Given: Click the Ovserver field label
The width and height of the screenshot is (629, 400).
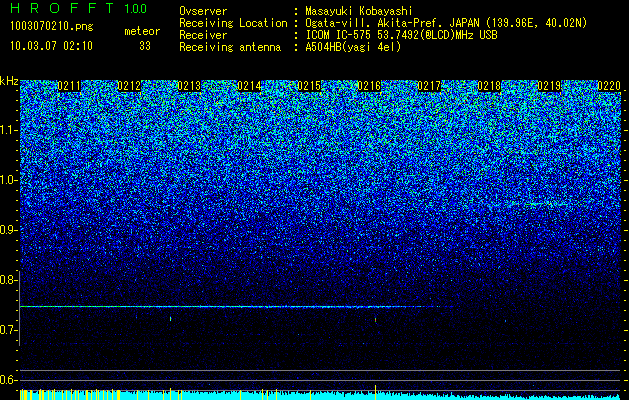Looking at the screenshot, I should point(203,11).
